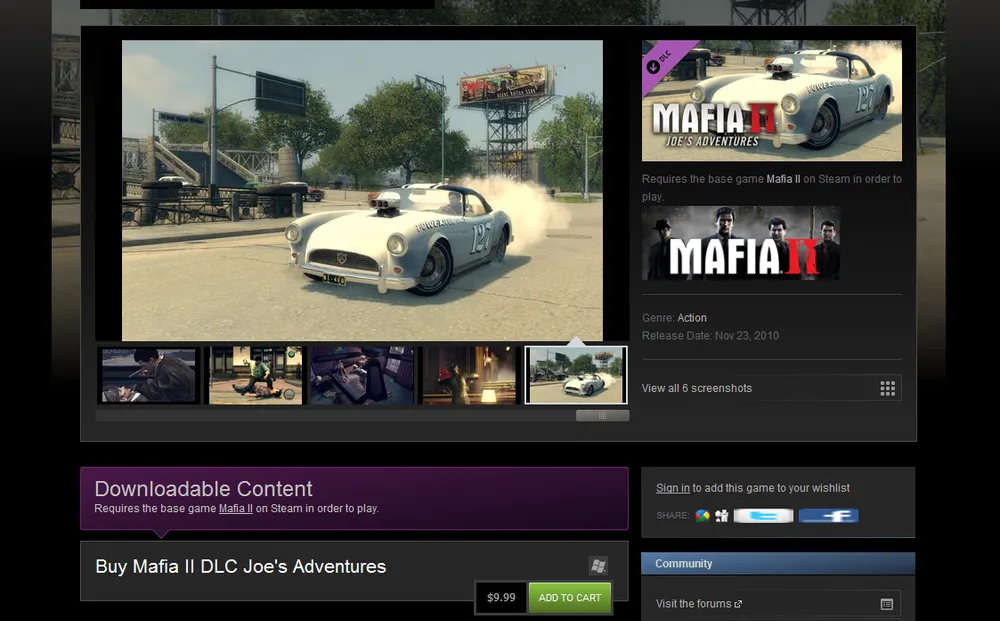Select the dark room with lamp thumbnail

click(x=469, y=376)
